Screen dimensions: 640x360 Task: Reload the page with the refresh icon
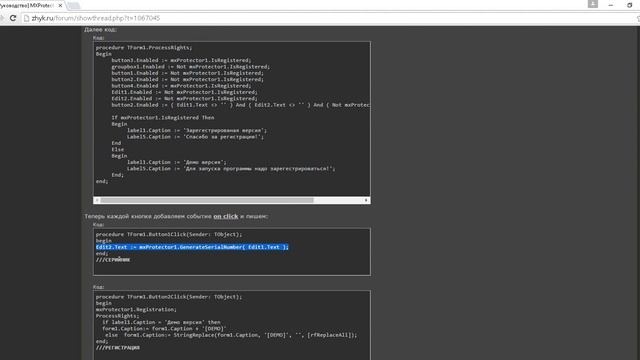(x=13, y=18)
